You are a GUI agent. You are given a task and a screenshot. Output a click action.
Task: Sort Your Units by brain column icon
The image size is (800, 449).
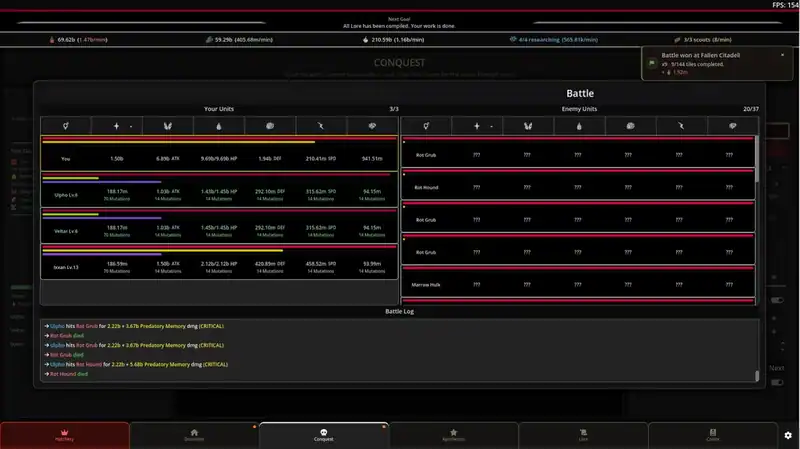(x=372, y=126)
